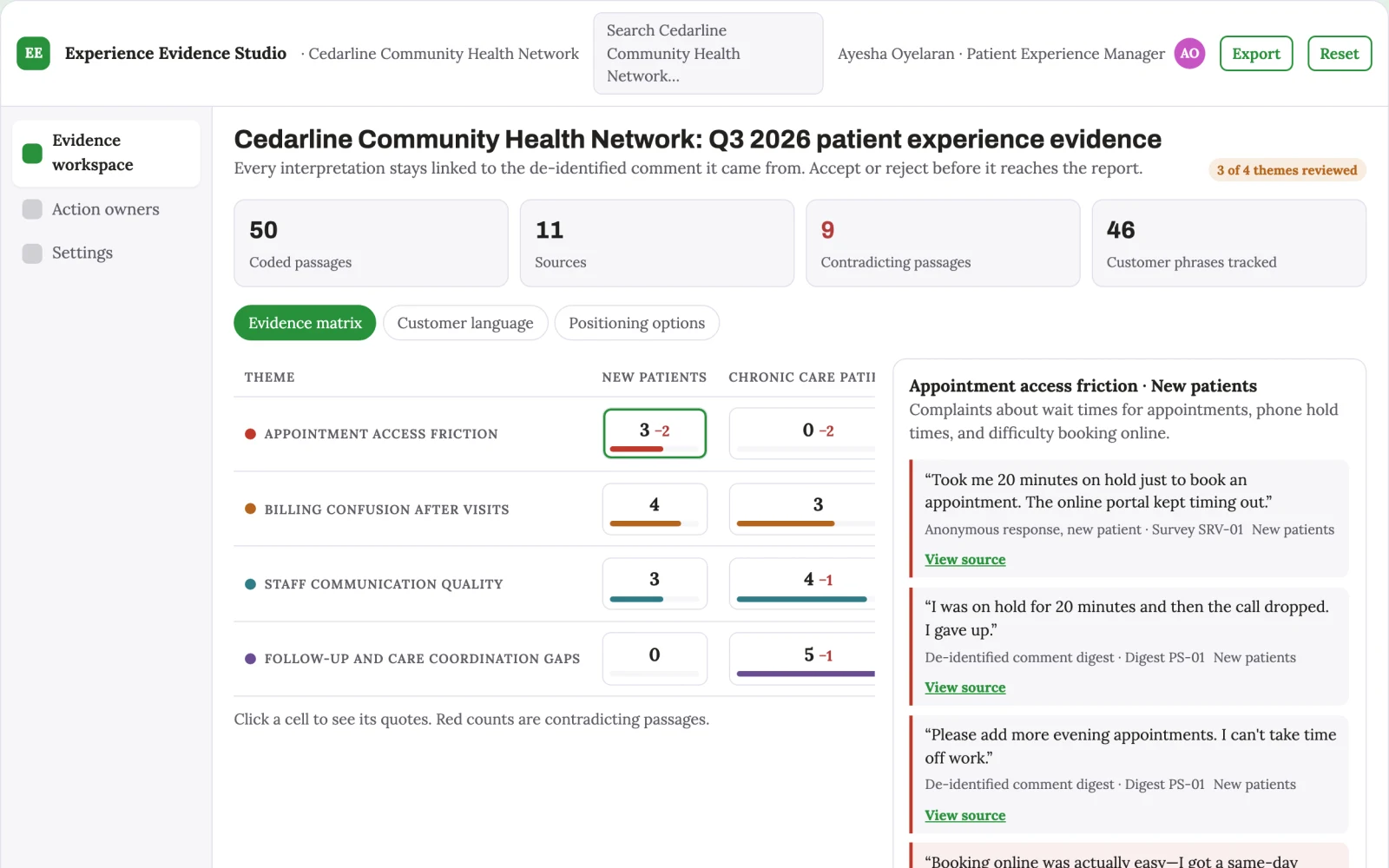The width and height of the screenshot is (1389, 868).
Task: Click the 46 Customer phrases tracked card
Action: tap(1228, 243)
